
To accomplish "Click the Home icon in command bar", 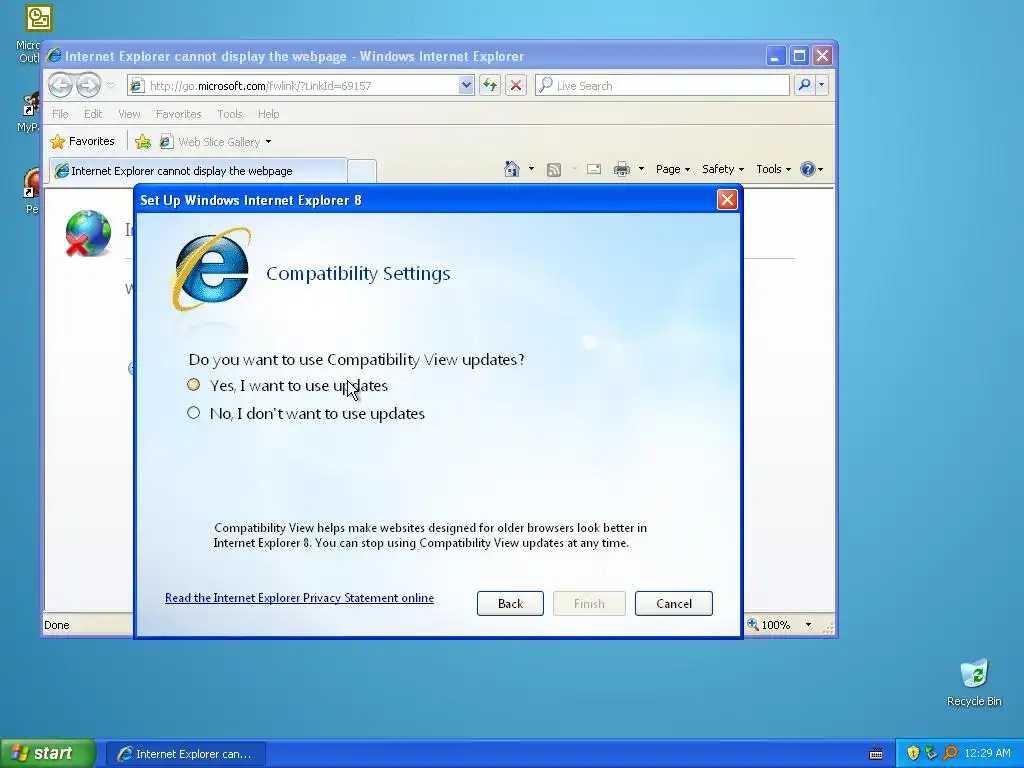I will click(x=511, y=169).
